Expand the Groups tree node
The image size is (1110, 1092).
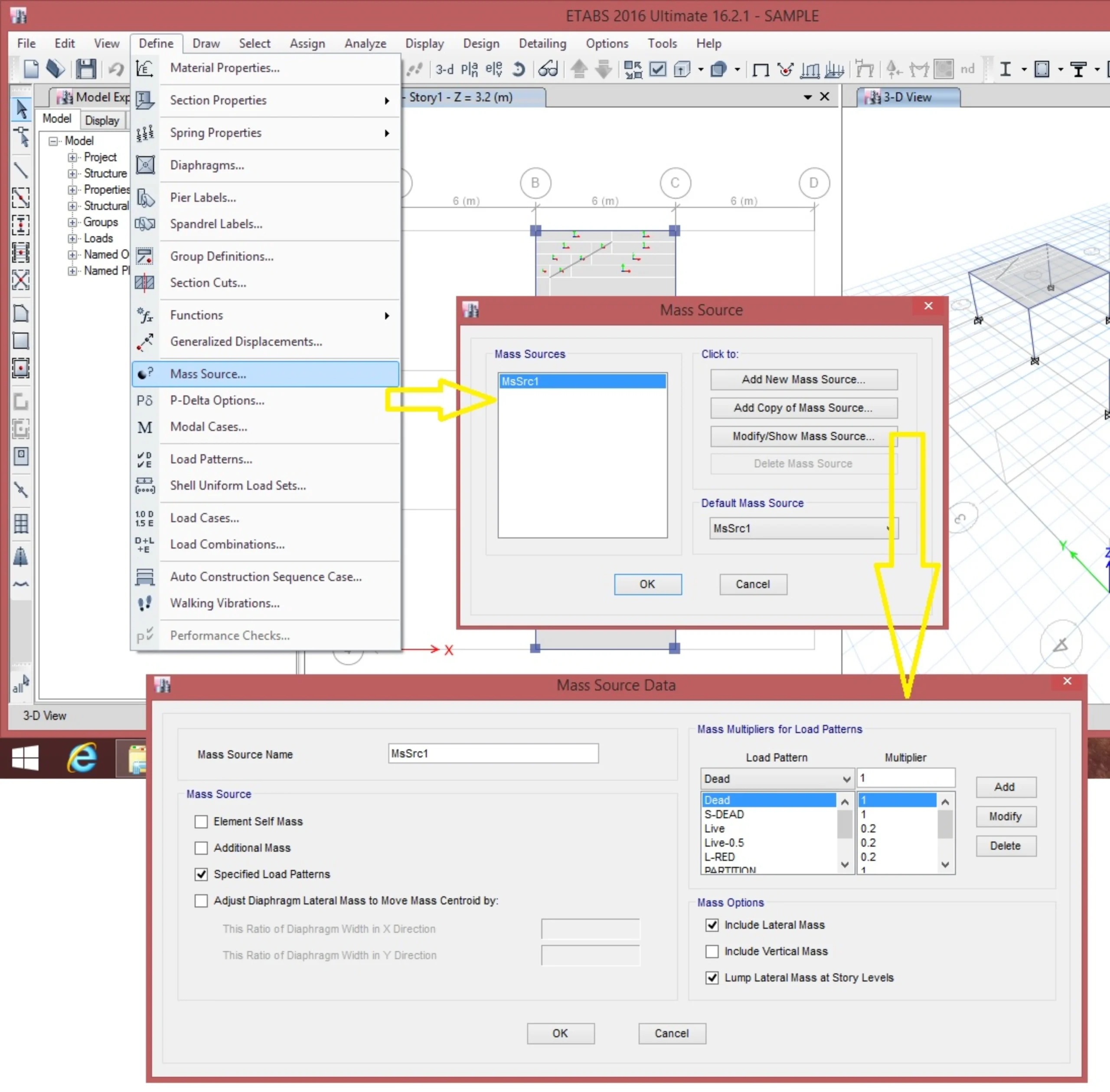[72, 222]
